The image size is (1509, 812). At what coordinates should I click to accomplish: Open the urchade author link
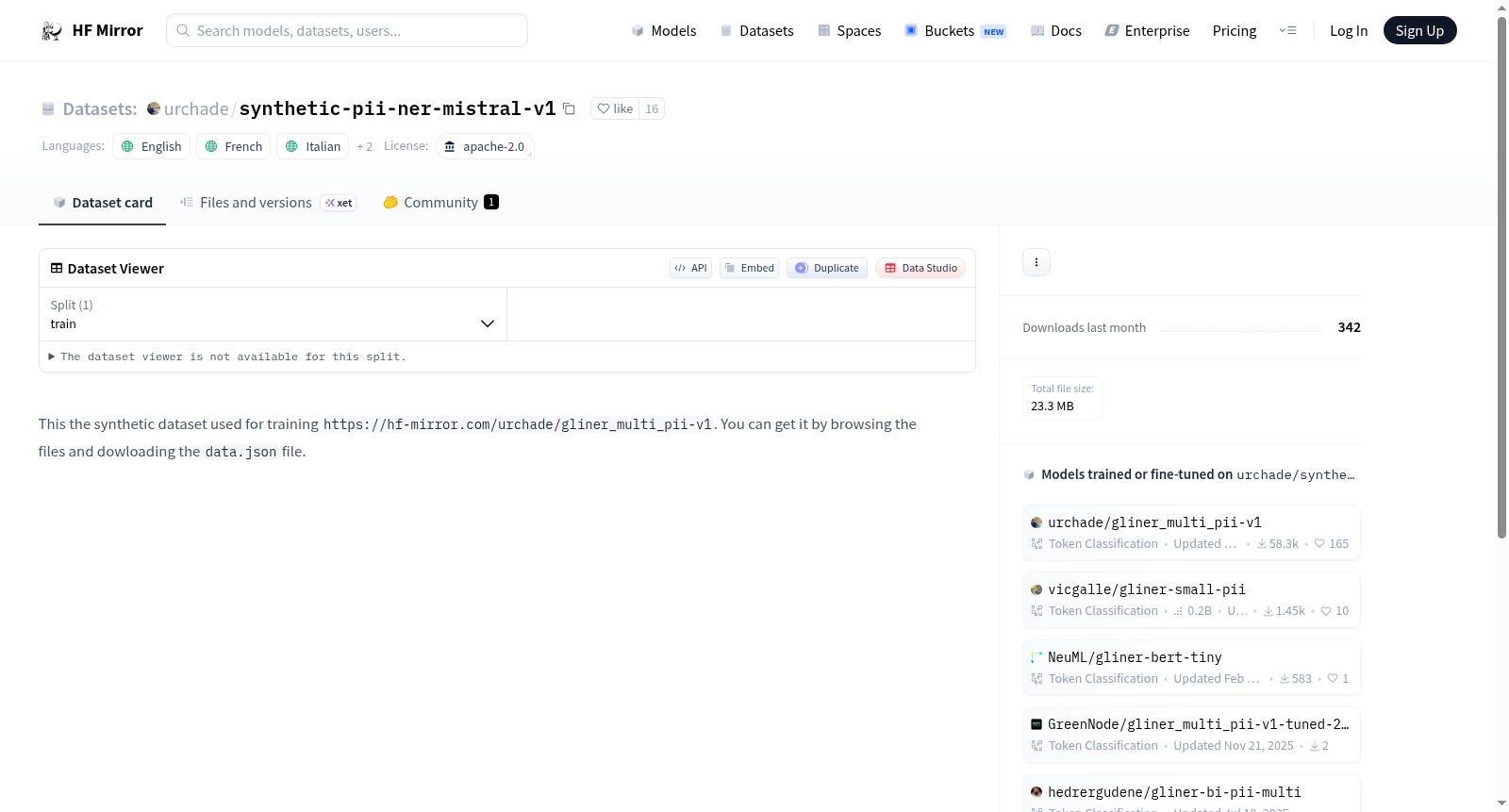coord(196,108)
